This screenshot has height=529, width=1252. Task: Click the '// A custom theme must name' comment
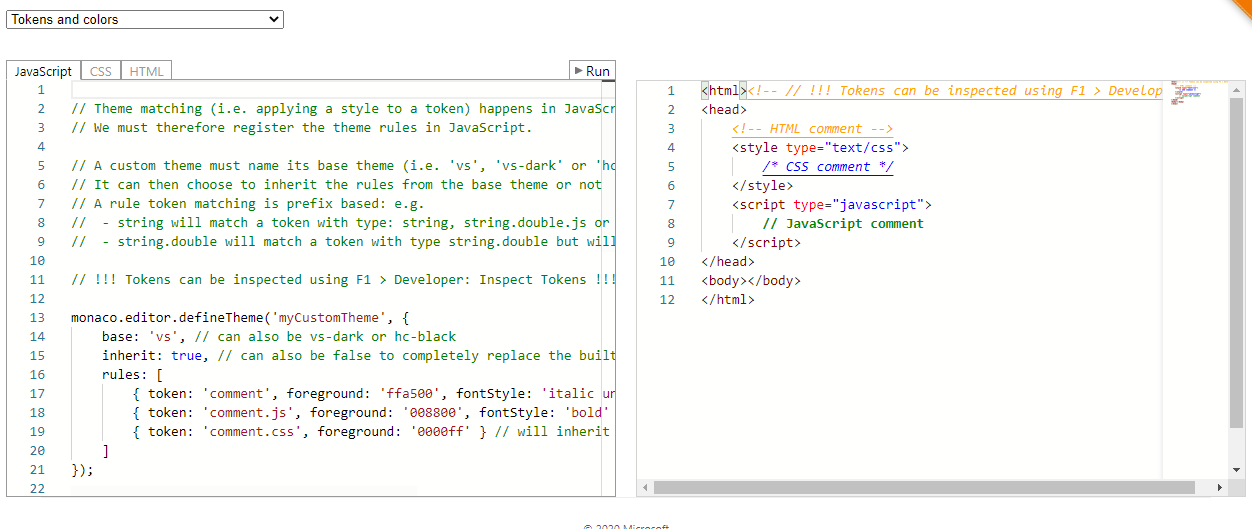click(x=343, y=166)
